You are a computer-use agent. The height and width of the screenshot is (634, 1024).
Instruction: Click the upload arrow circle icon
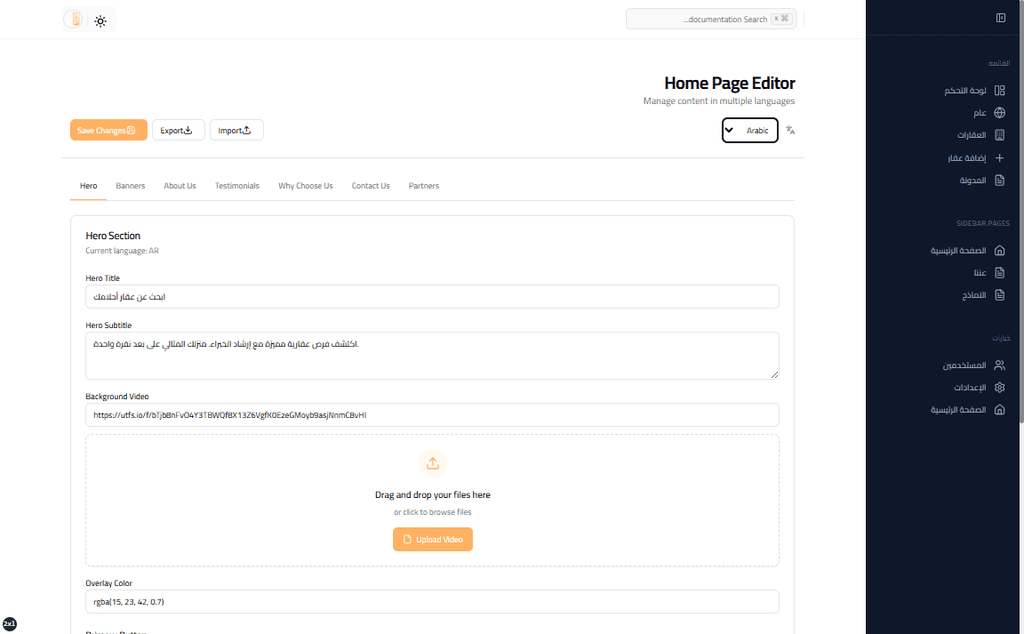(x=432, y=464)
